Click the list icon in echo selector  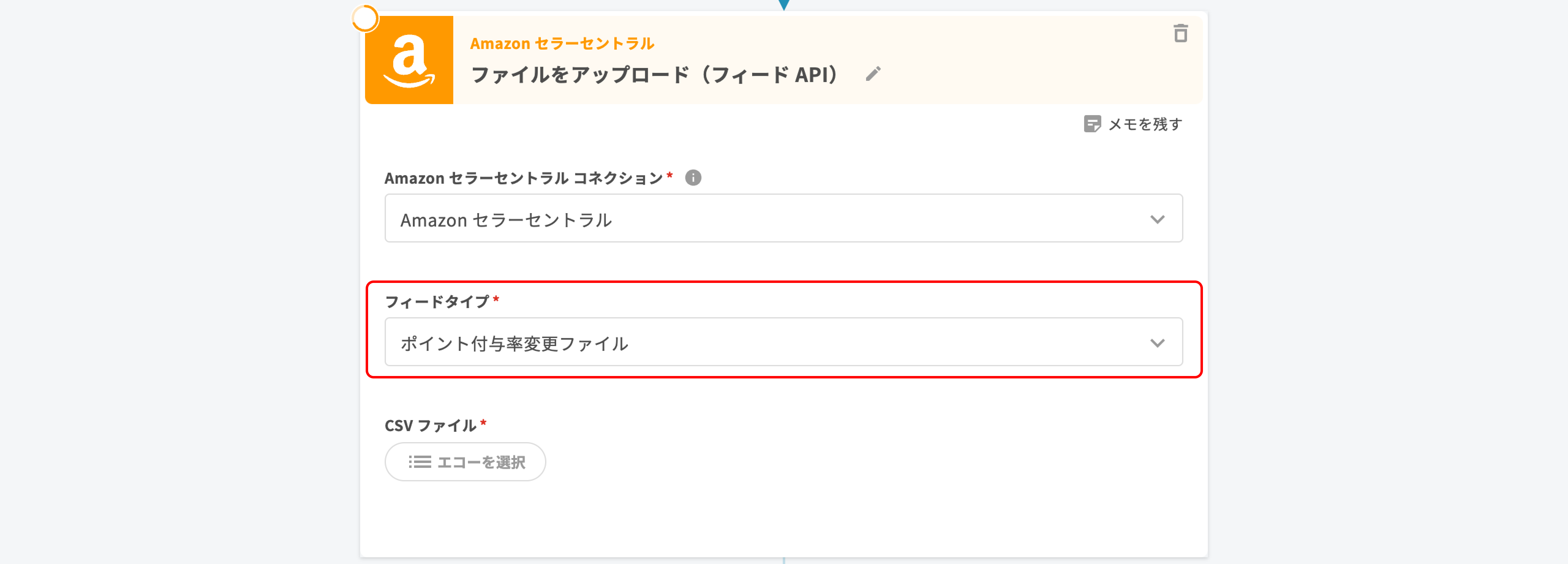point(419,462)
